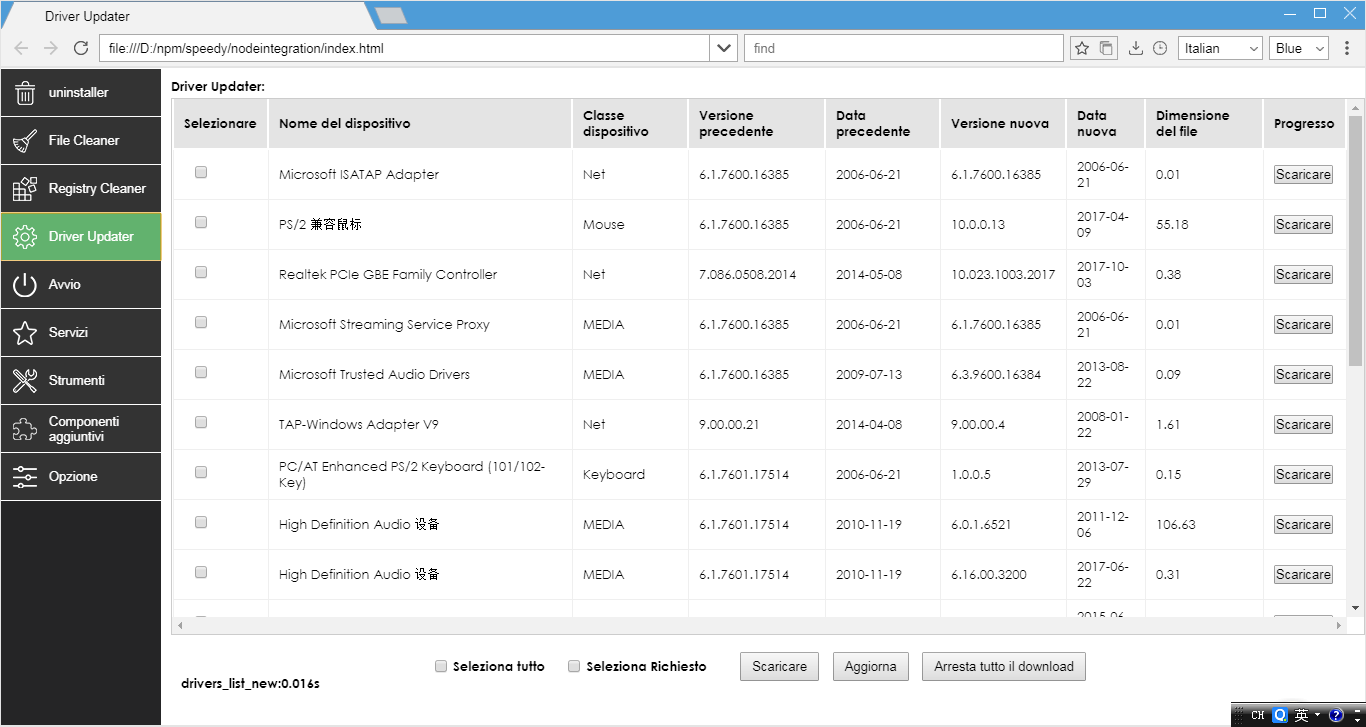Click the Strumenti wrench icon
The image size is (1366, 727).
[25, 381]
